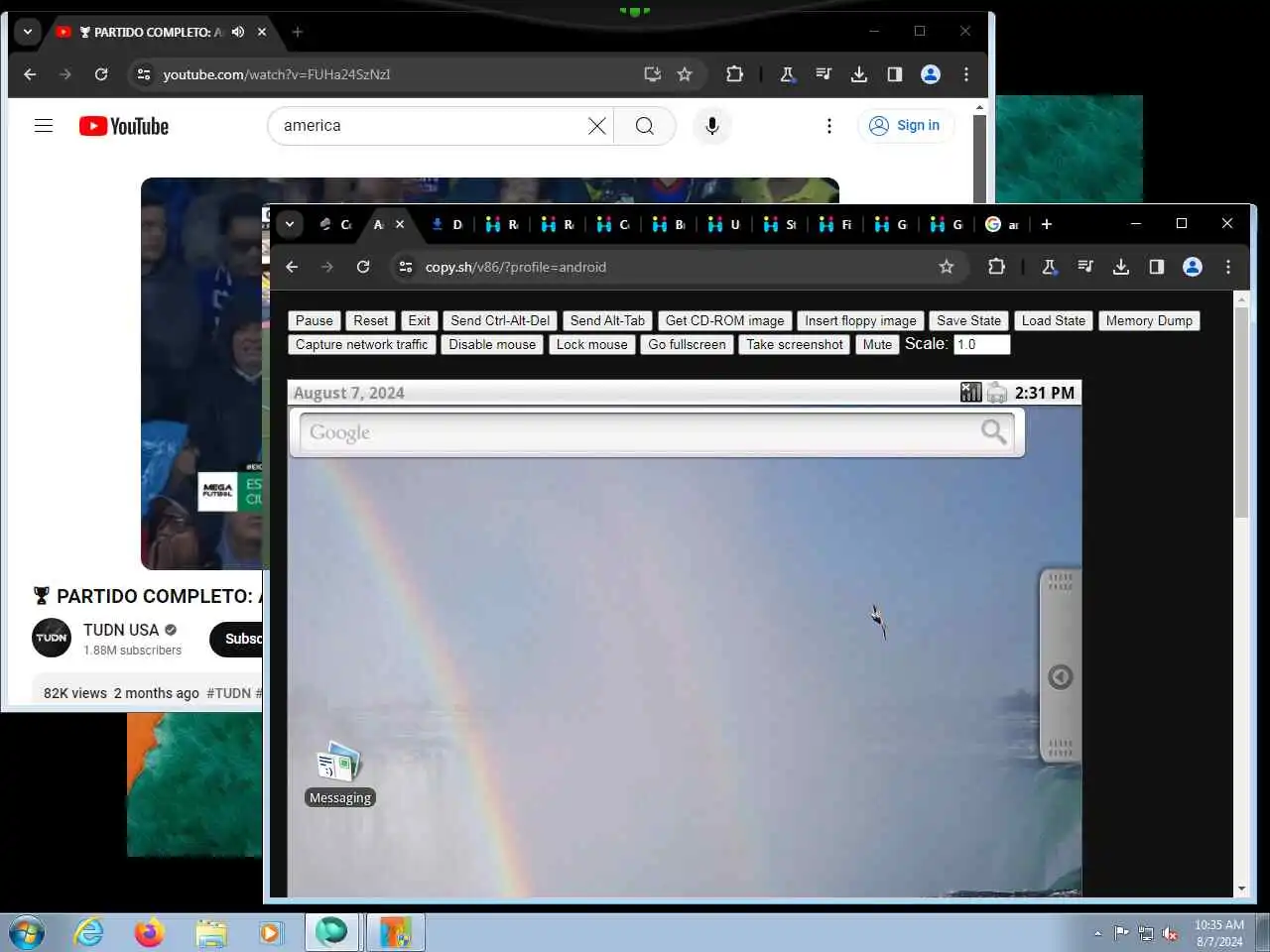Click the TUDN USA channel name
This screenshot has width=1270, height=952.
click(121, 630)
